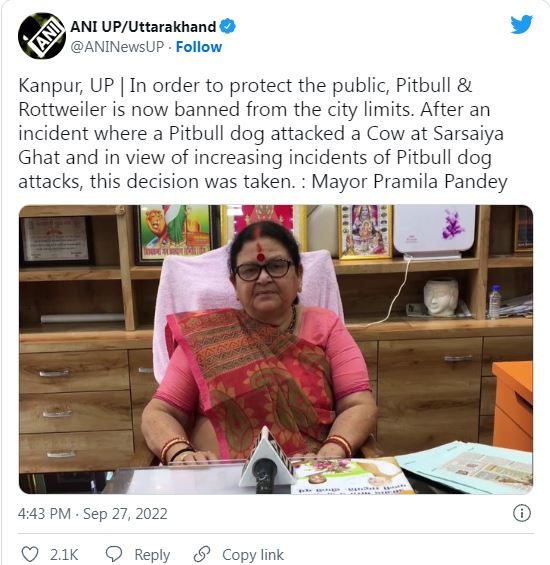Click the words Mayor Pramila Pandey
This screenshot has height=565, width=550.
(x=409, y=182)
